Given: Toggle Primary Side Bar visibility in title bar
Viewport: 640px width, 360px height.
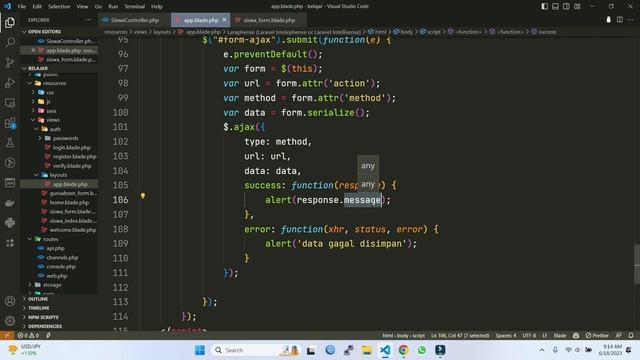Looking at the screenshot, I should 544,6.
